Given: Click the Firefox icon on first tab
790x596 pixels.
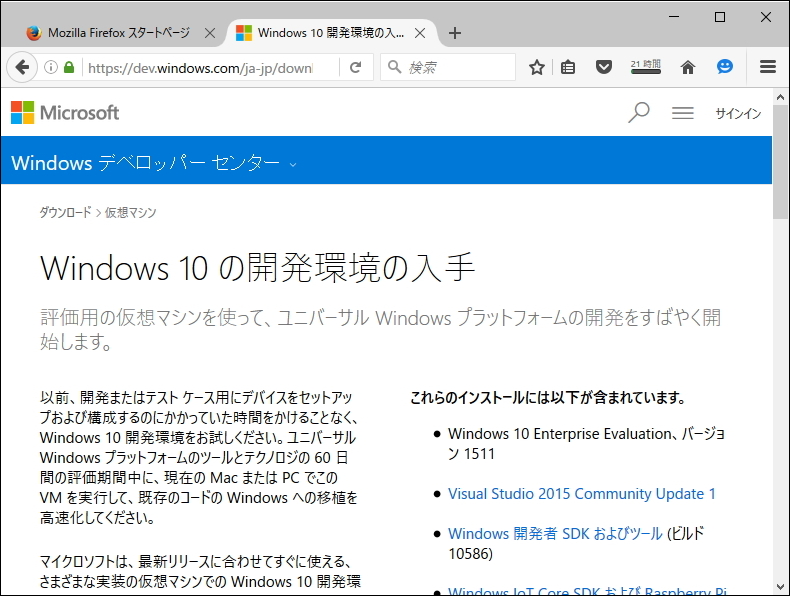Looking at the screenshot, I should (34, 33).
